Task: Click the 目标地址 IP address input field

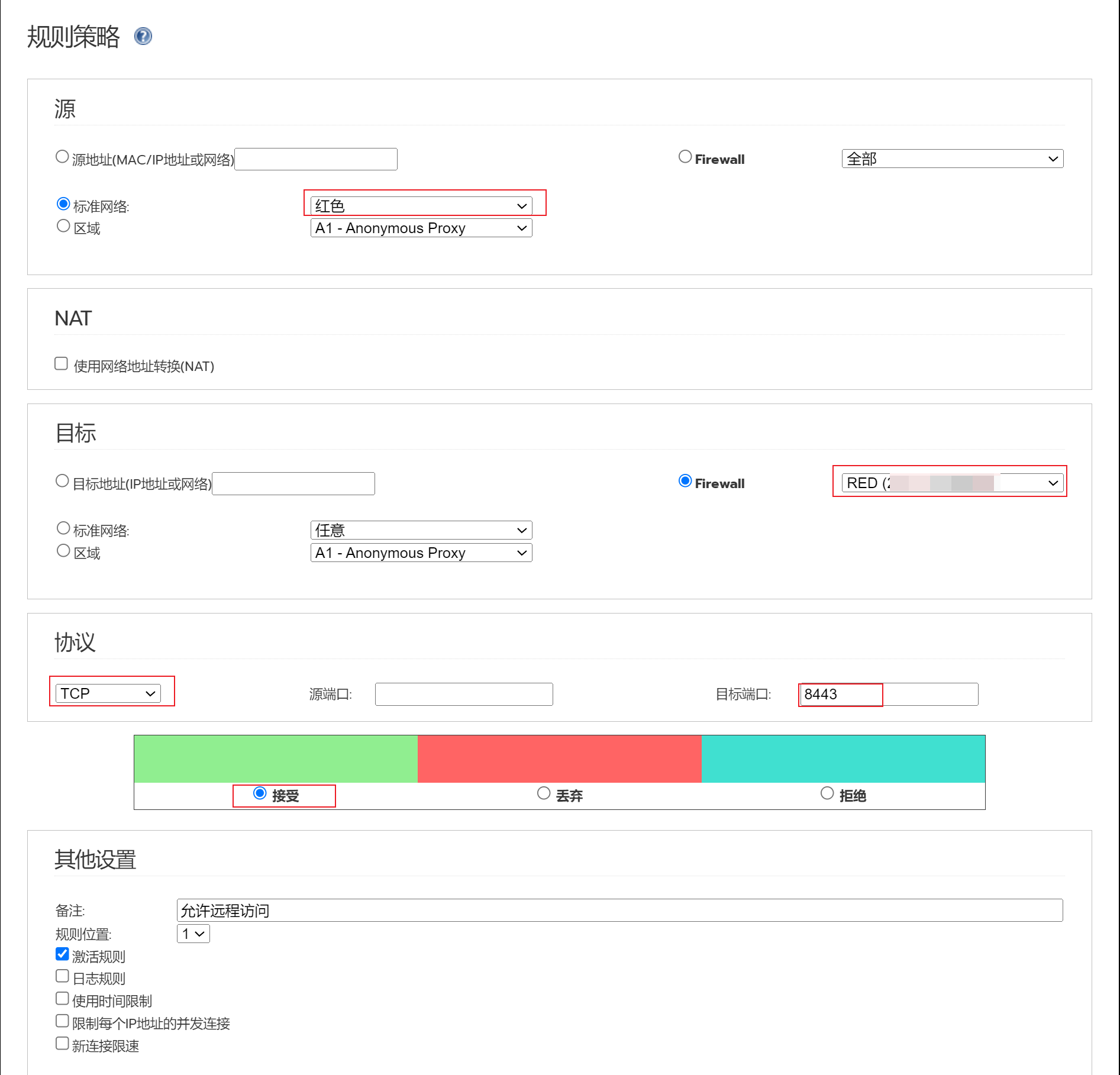Action: [293, 483]
